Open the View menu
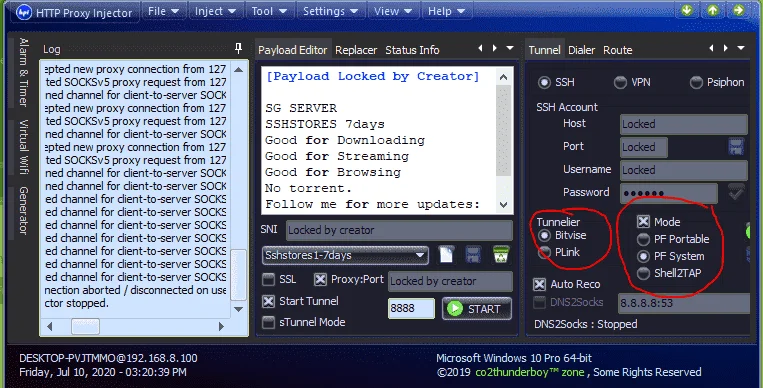The height and width of the screenshot is (388, 763). [393, 11]
